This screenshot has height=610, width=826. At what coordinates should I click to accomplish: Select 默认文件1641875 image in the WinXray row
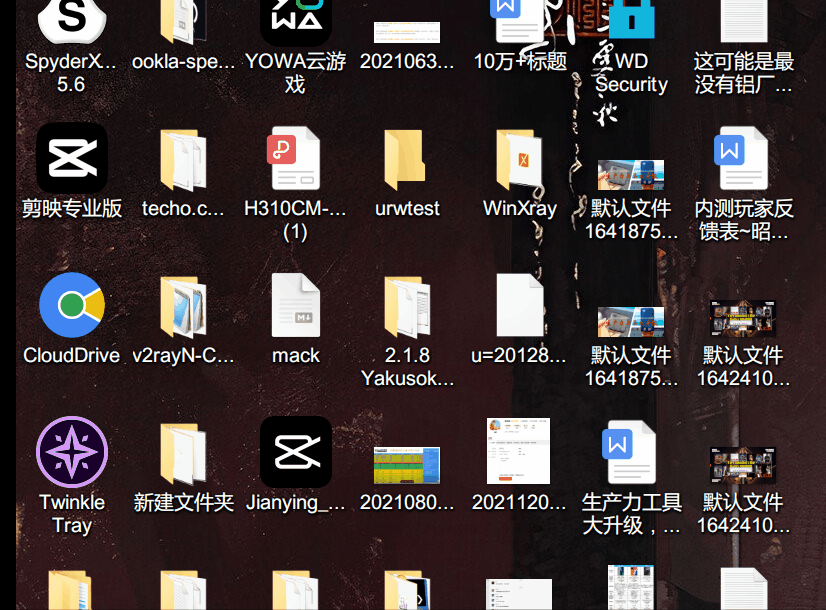(x=631, y=174)
